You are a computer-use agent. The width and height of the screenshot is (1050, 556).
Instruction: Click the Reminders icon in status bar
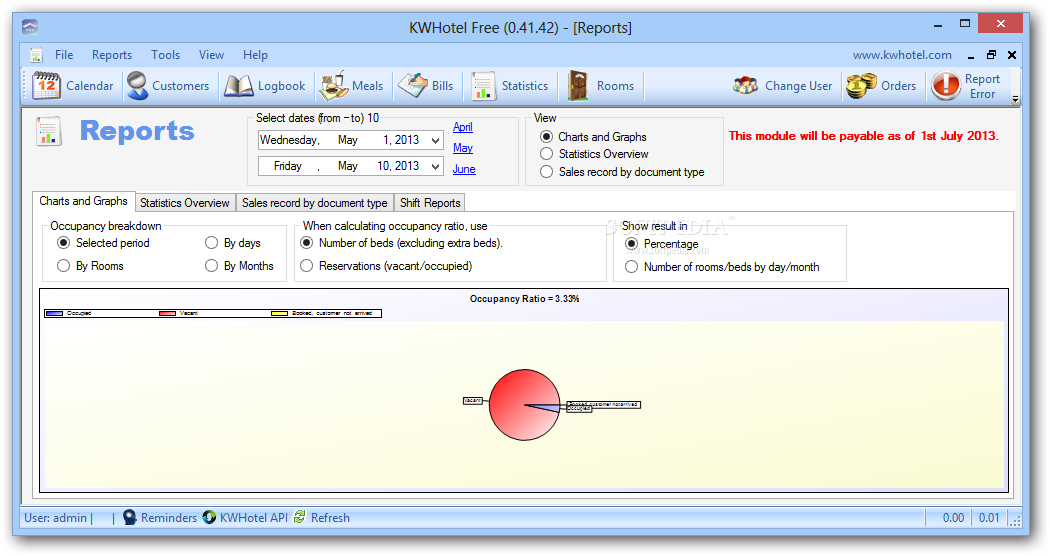coord(130,517)
